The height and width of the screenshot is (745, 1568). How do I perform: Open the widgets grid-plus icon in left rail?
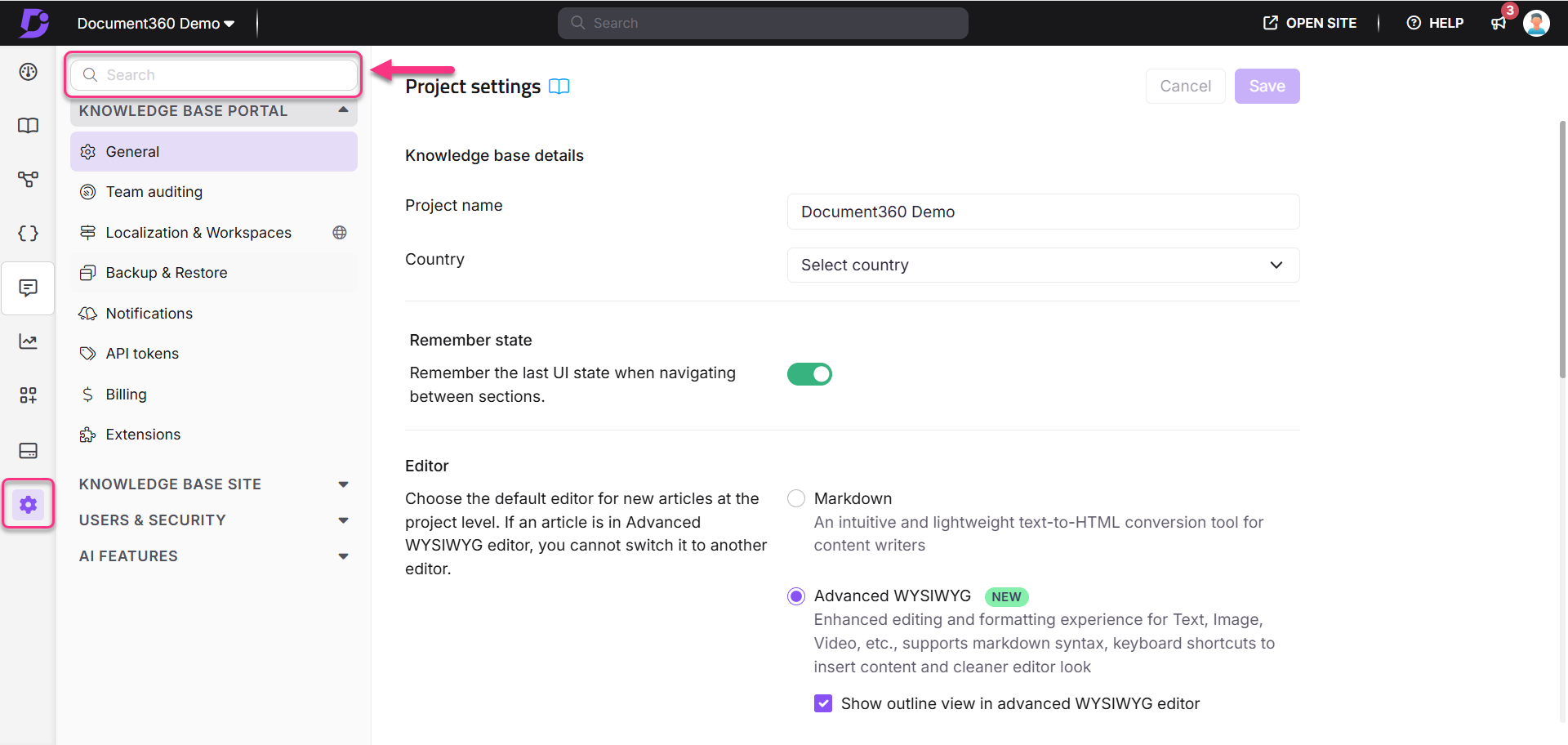tap(29, 395)
